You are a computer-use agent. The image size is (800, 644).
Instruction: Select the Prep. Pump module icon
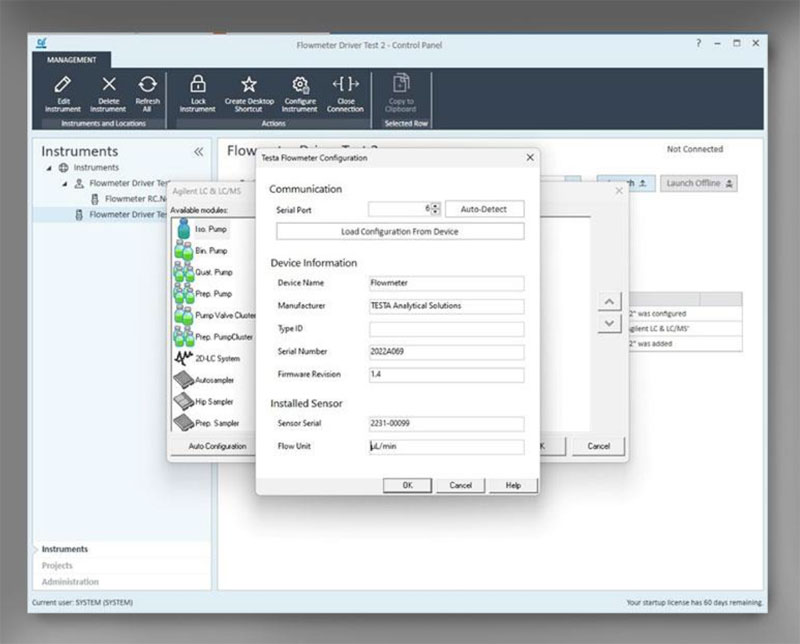tap(184, 294)
